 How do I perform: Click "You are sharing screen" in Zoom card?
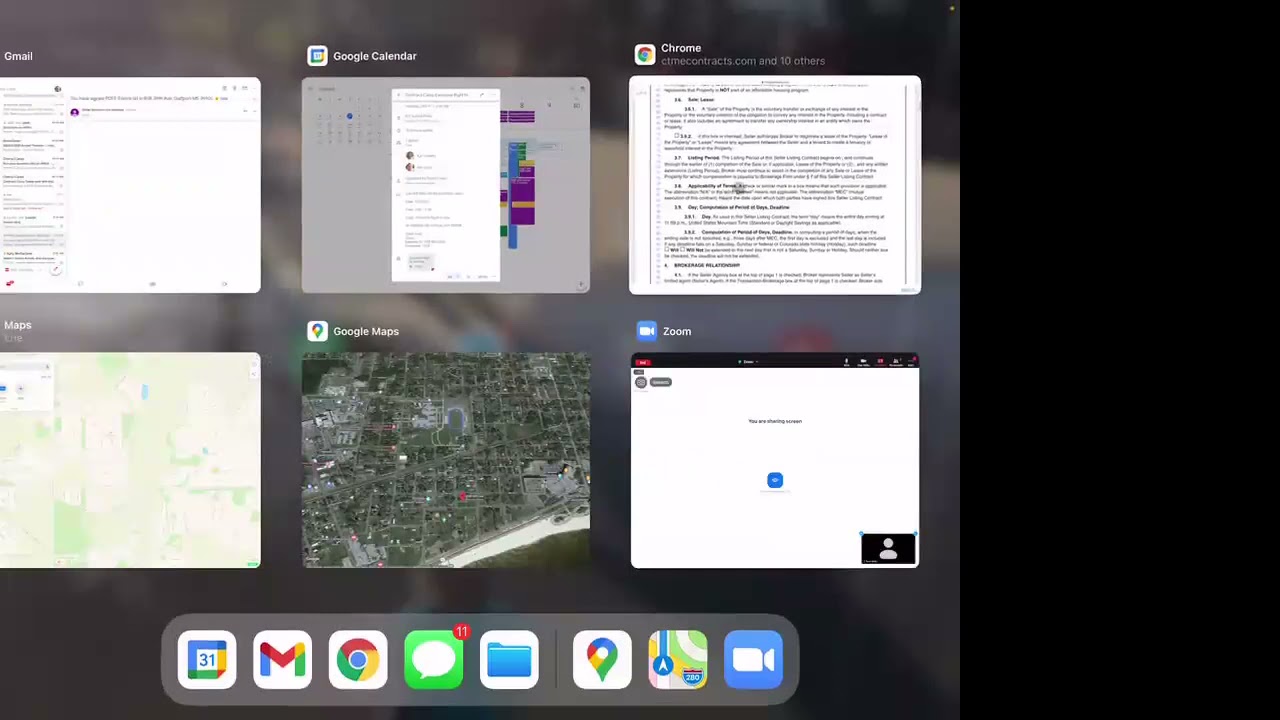click(775, 421)
